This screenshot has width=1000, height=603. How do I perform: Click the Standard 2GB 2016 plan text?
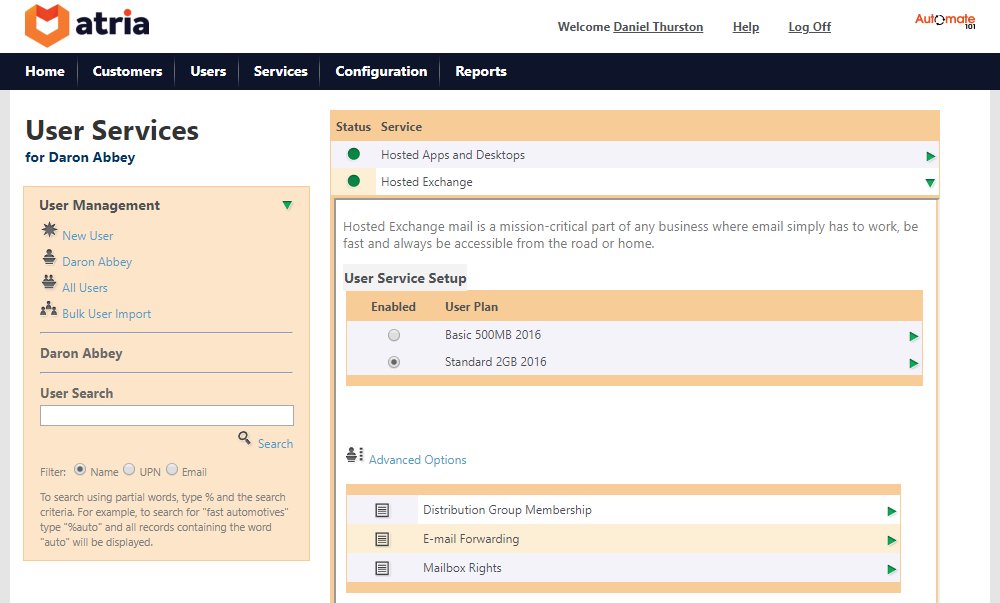pyautogui.click(x=496, y=362)
